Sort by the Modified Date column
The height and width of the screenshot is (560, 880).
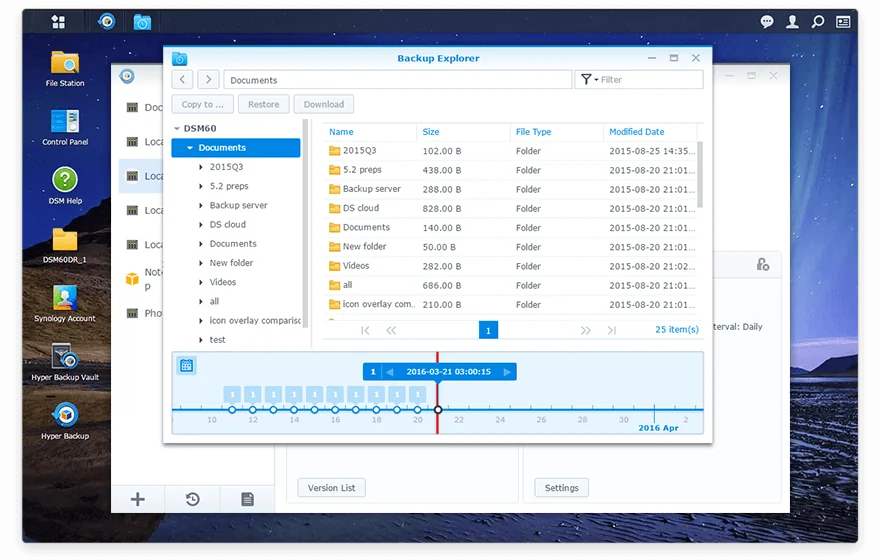(x=637, y=132)
